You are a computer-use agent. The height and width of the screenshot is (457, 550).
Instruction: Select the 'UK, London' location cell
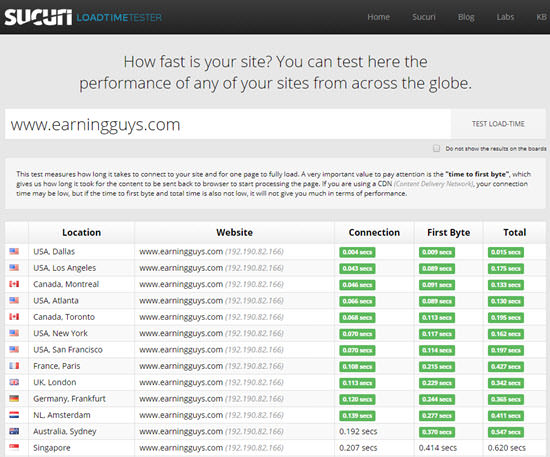(x=81, y=382)
